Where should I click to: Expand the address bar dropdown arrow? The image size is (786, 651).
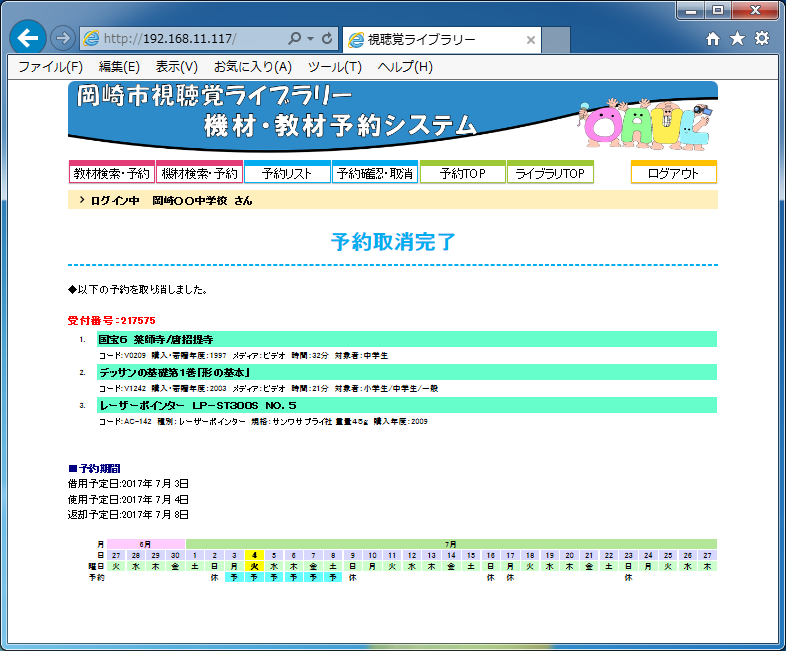click(311, 39)
